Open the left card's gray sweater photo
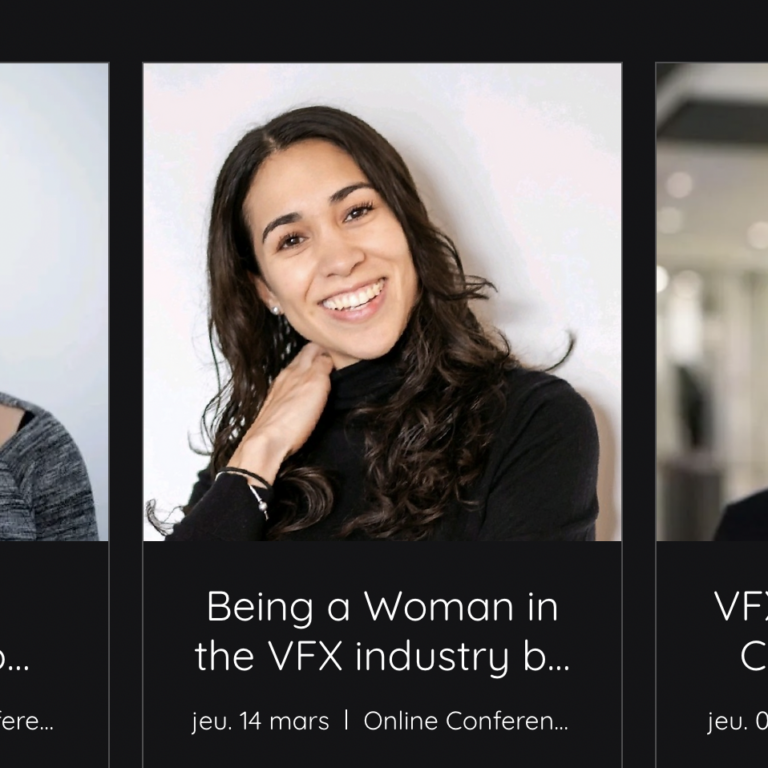The width and height of the screenshot is (768, 768). 50,302
